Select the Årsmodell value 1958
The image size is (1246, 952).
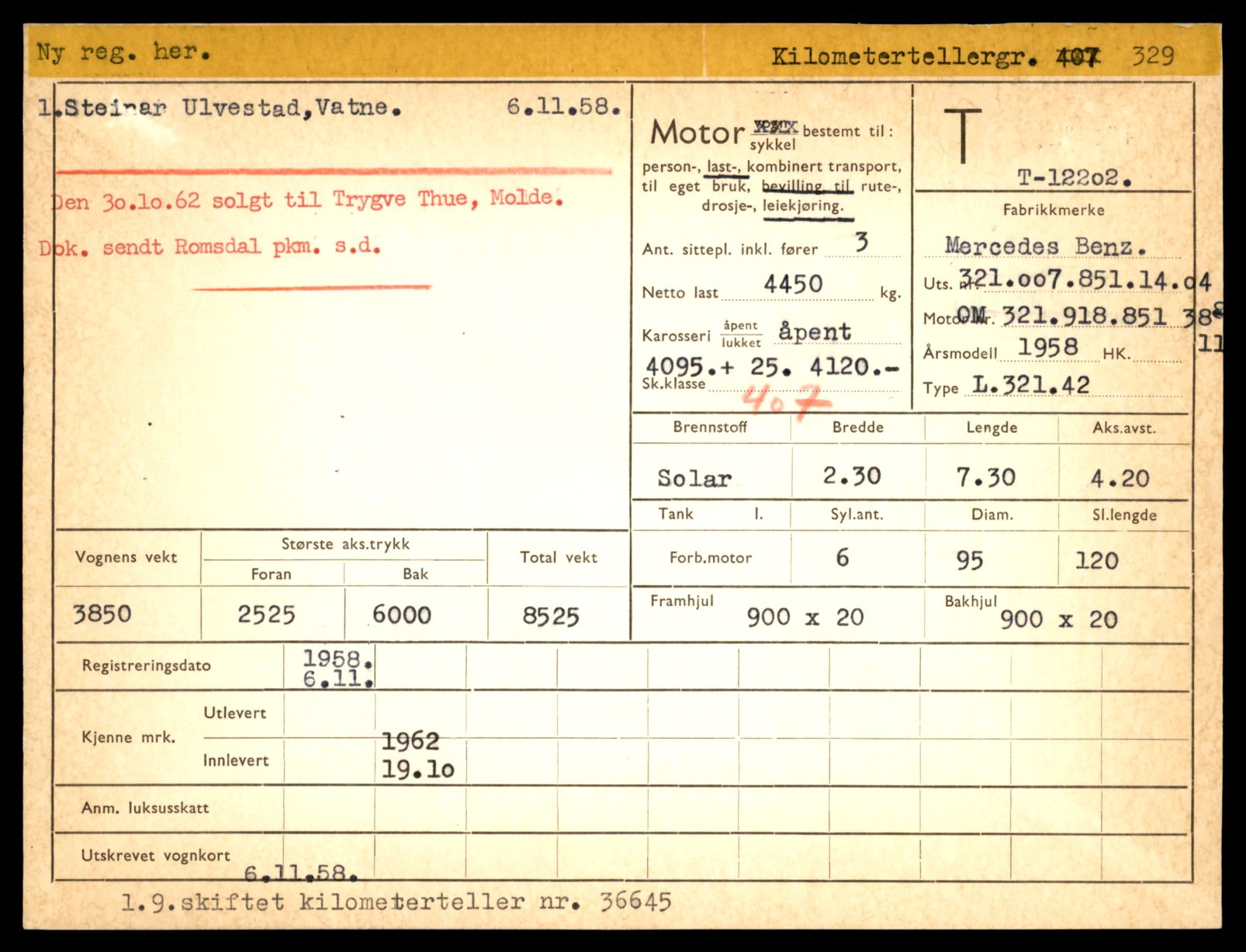point(1047,347)
